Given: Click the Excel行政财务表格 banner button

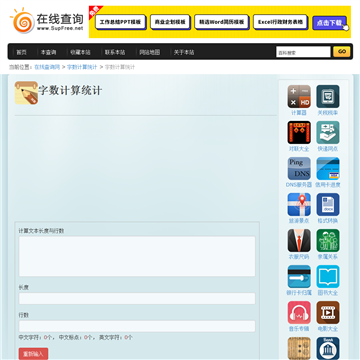Looking at the screenshot, I should tap(280, 22).
